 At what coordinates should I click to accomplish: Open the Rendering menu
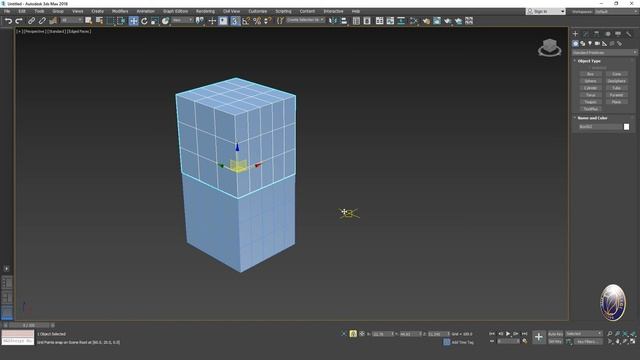(205, 11)
